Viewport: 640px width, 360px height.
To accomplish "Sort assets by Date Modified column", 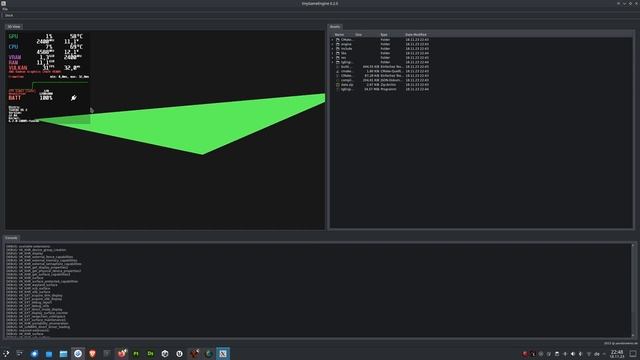I will click(x=416, y=35).
